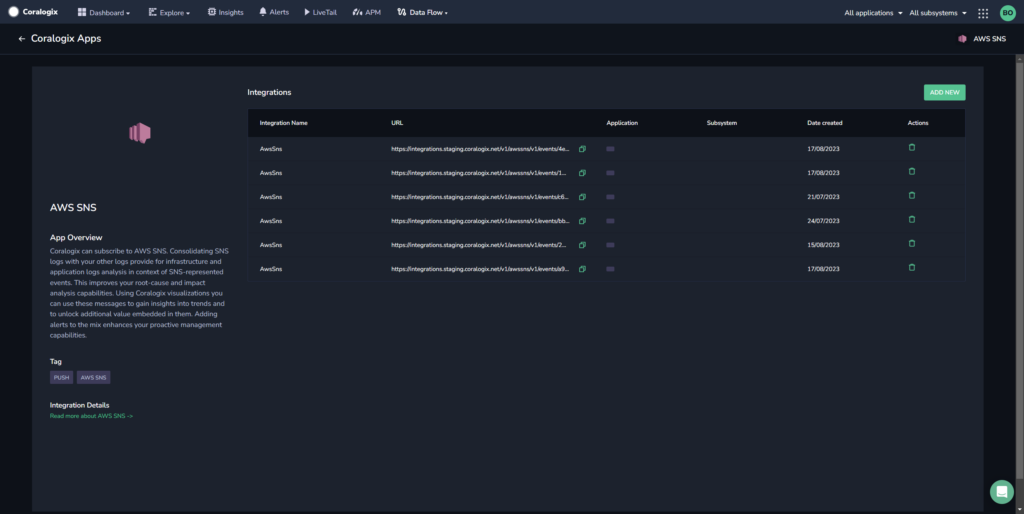1024x514 pixels.
Task: Click the ADD NEW integration button
Action: (944, 93)
